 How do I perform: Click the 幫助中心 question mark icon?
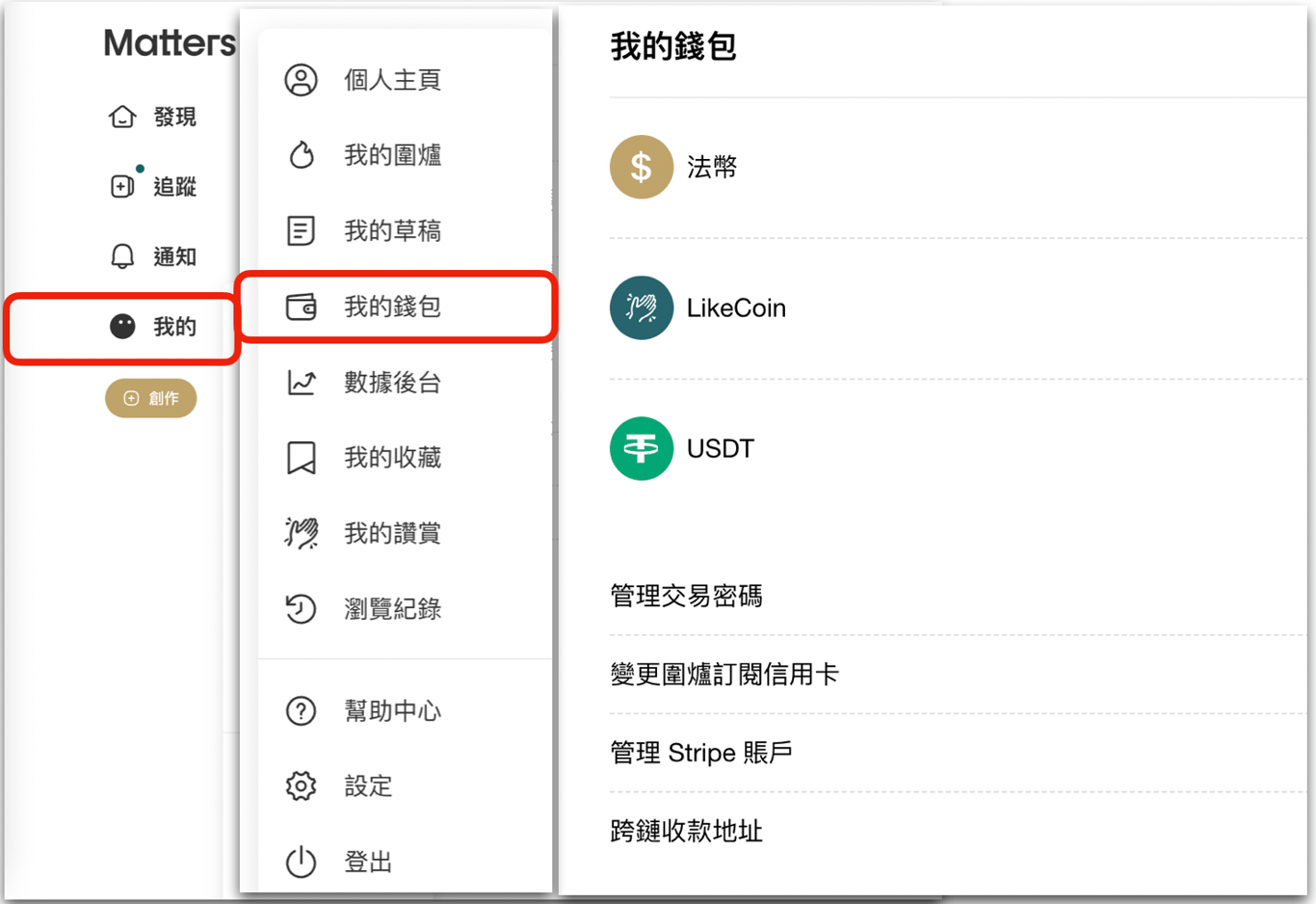pyautogui.click(x=301, y=711)
